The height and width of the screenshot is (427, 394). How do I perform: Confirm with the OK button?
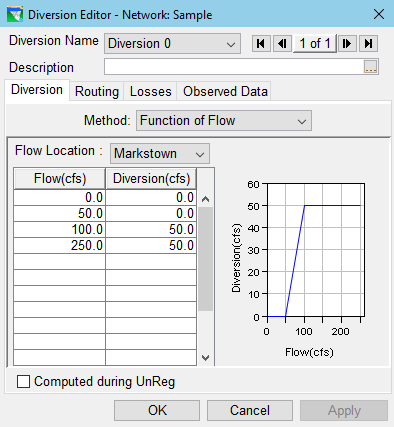(x=157, y=410)
